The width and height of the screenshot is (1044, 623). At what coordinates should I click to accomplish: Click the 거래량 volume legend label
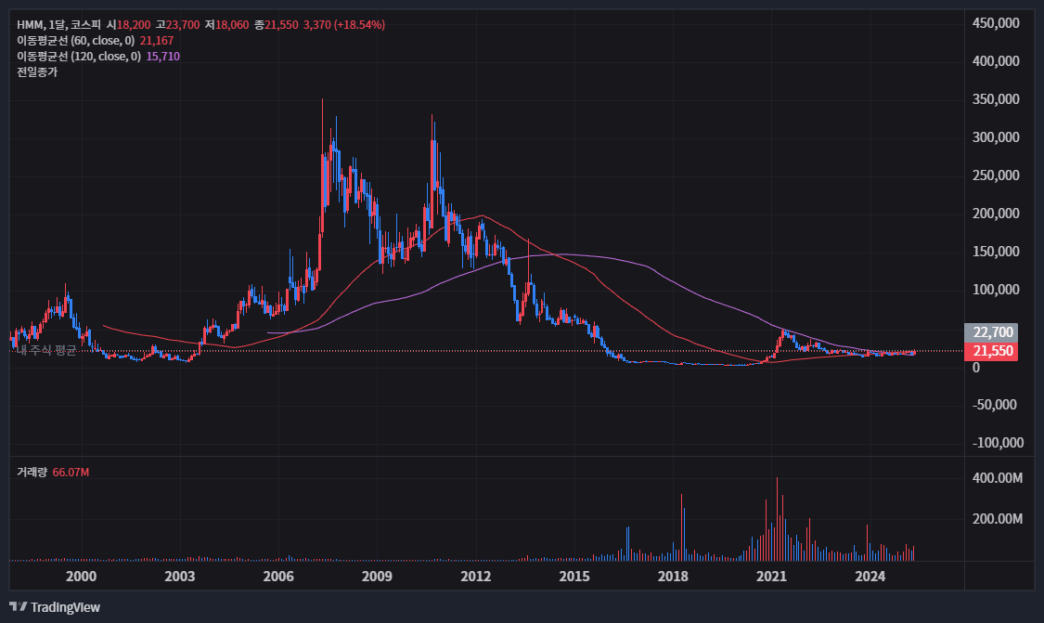pyautogui.click(x=32, y=472)
